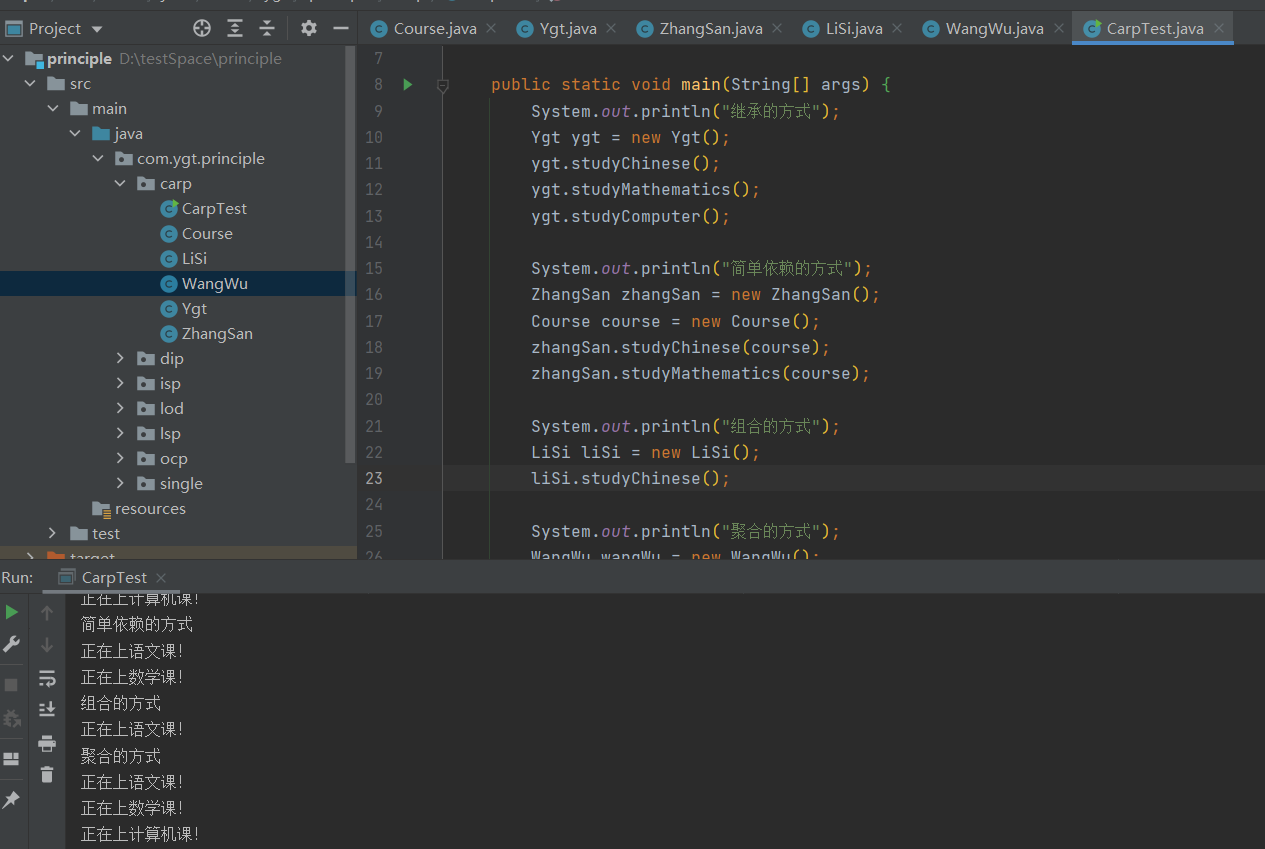Rerun CarpTest with the green play button
Viewport: 1265px width, 849px height.
12,612
